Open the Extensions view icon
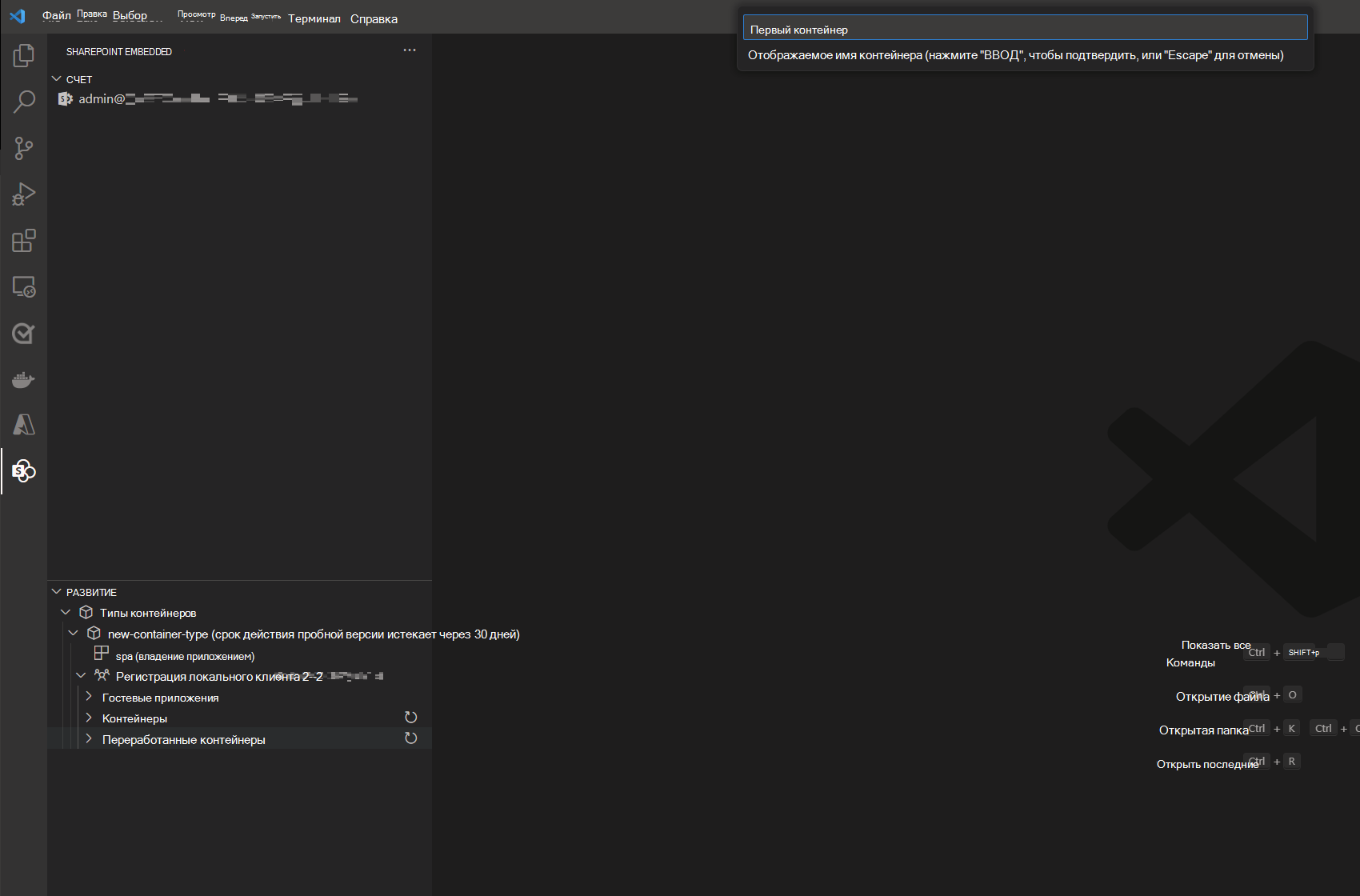 tap(24, 241)
